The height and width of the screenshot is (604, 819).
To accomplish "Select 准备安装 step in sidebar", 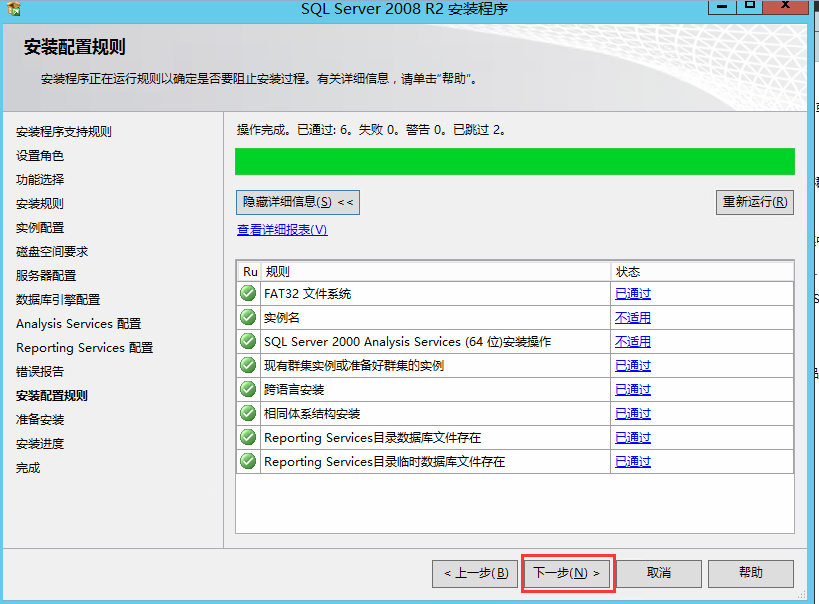I will pyautogui.click(x=40, y=420).
